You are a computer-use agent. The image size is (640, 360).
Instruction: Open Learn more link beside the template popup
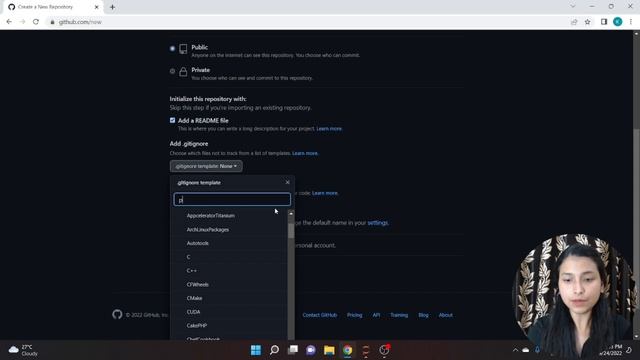point(325,193)
